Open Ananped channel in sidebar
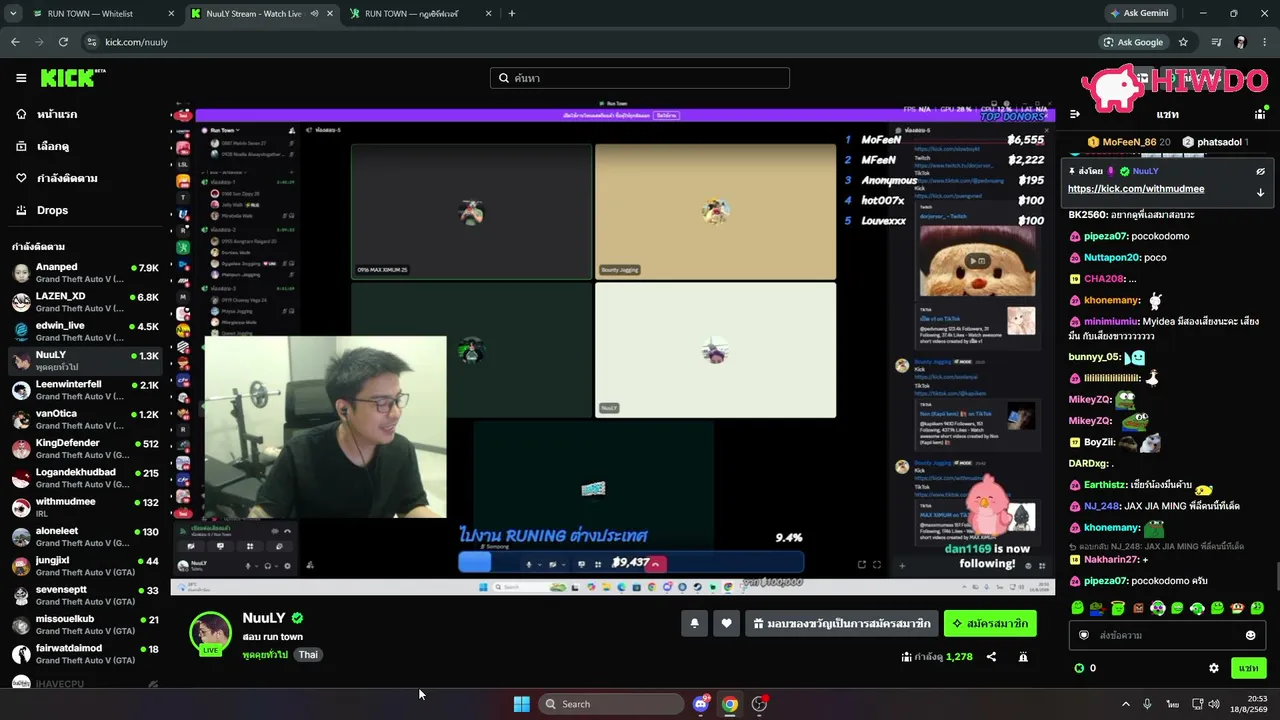This screenshot has width=1280, height=720. (x=85, y=273)
